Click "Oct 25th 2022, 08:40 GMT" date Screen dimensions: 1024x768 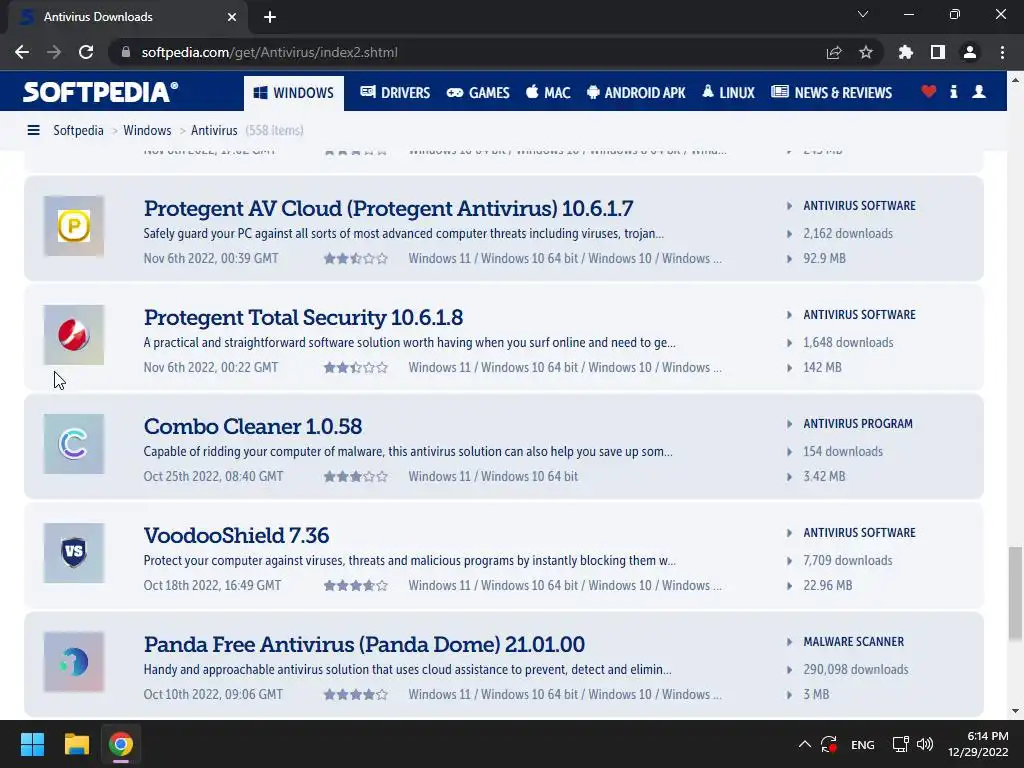point(214,477)
